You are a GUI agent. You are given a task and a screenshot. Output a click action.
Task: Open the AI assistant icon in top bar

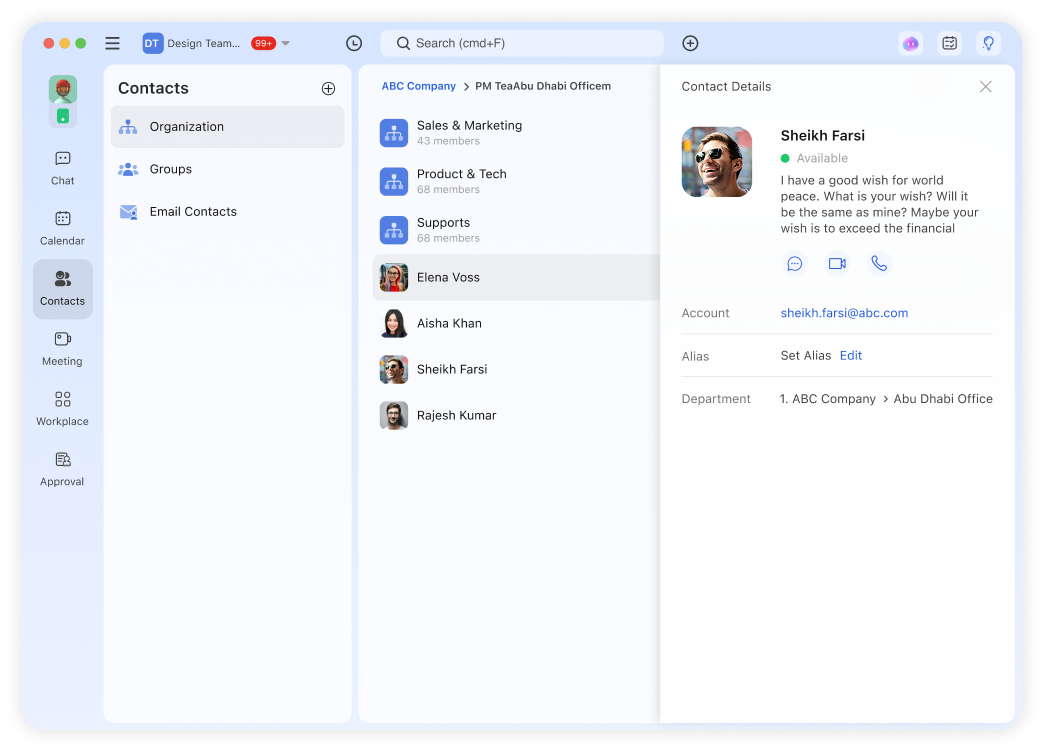910,43
